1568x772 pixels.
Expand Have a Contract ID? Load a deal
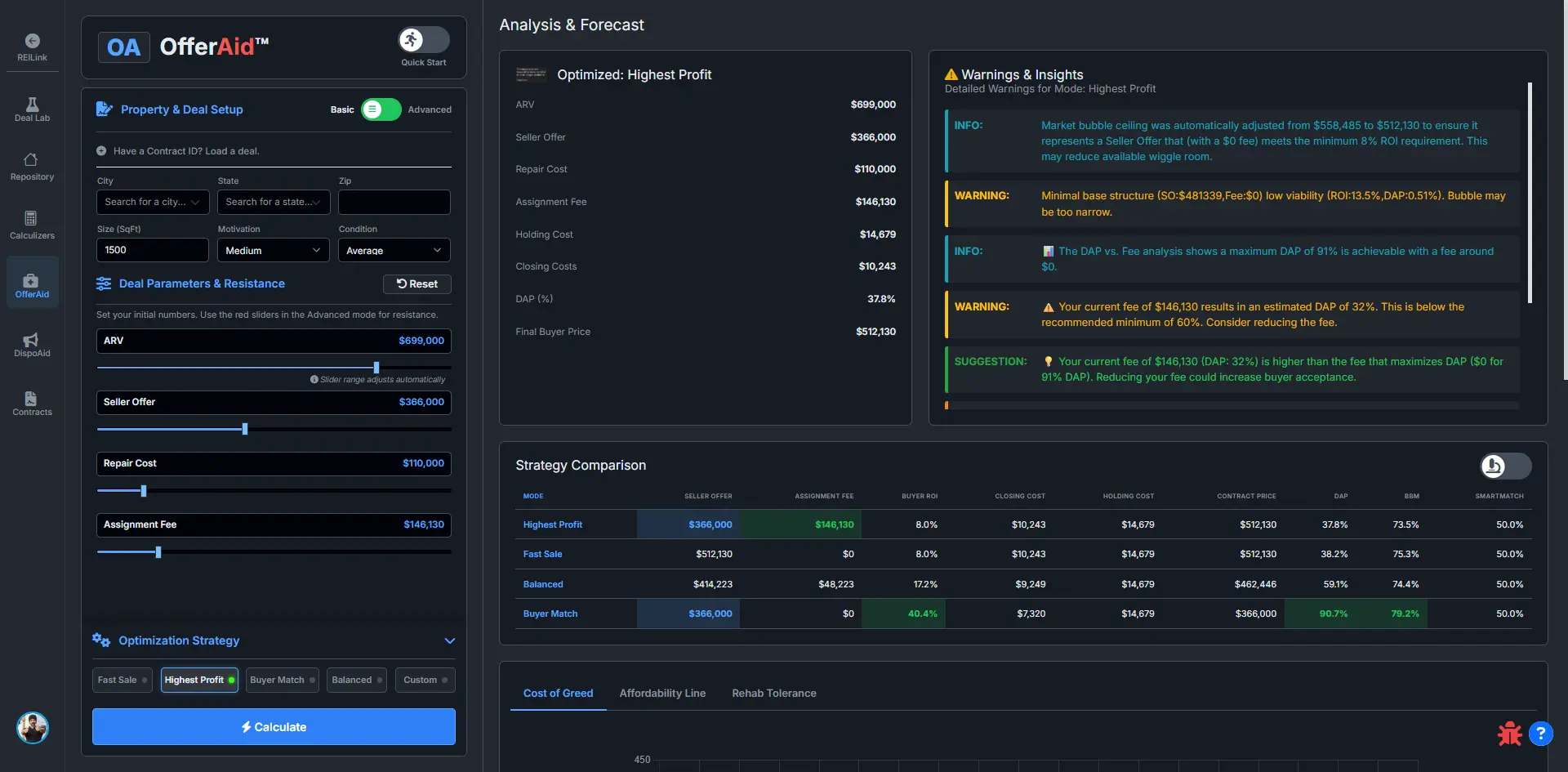tap(186, 151)
